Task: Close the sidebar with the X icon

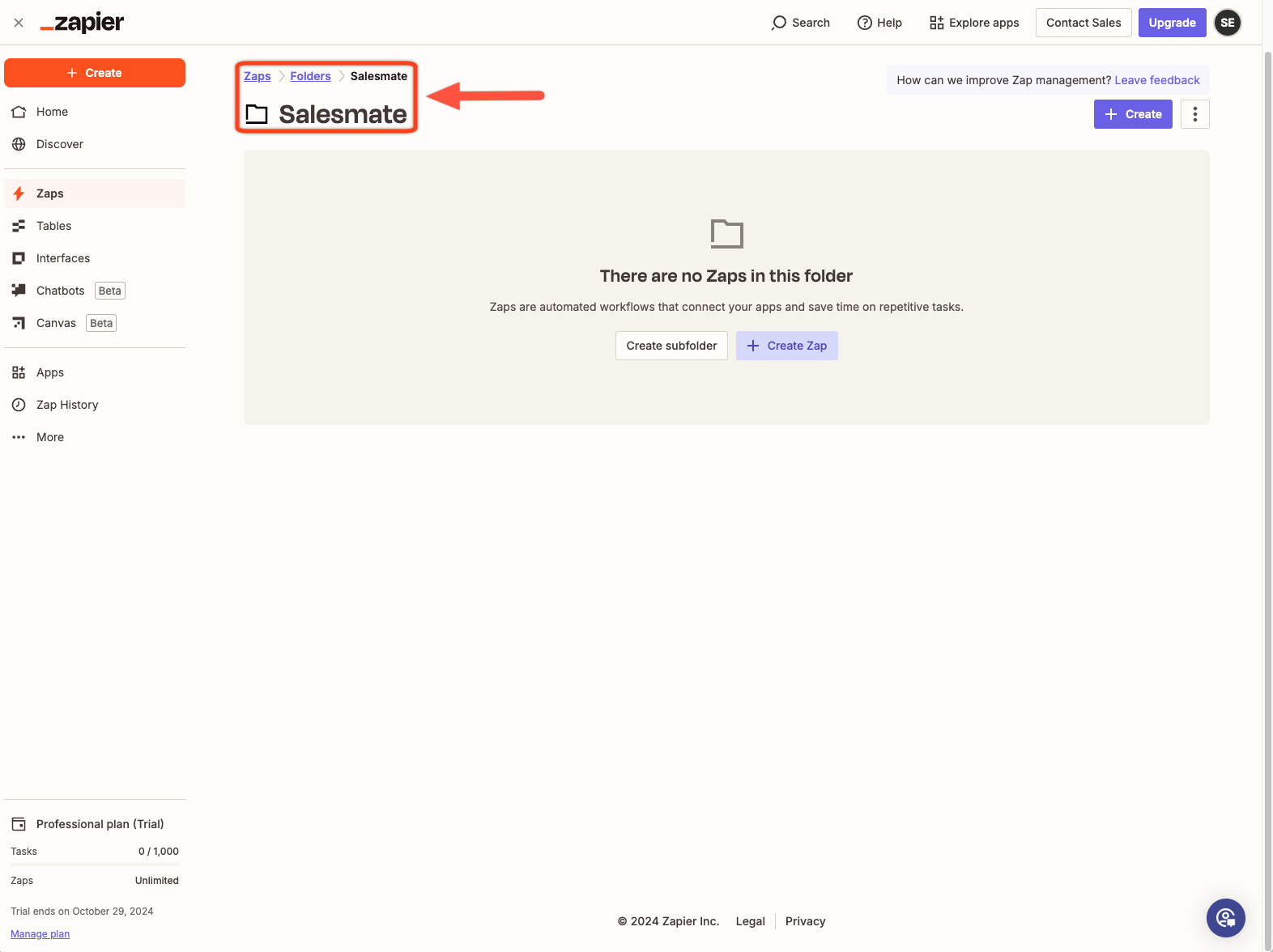Action: 19,23
